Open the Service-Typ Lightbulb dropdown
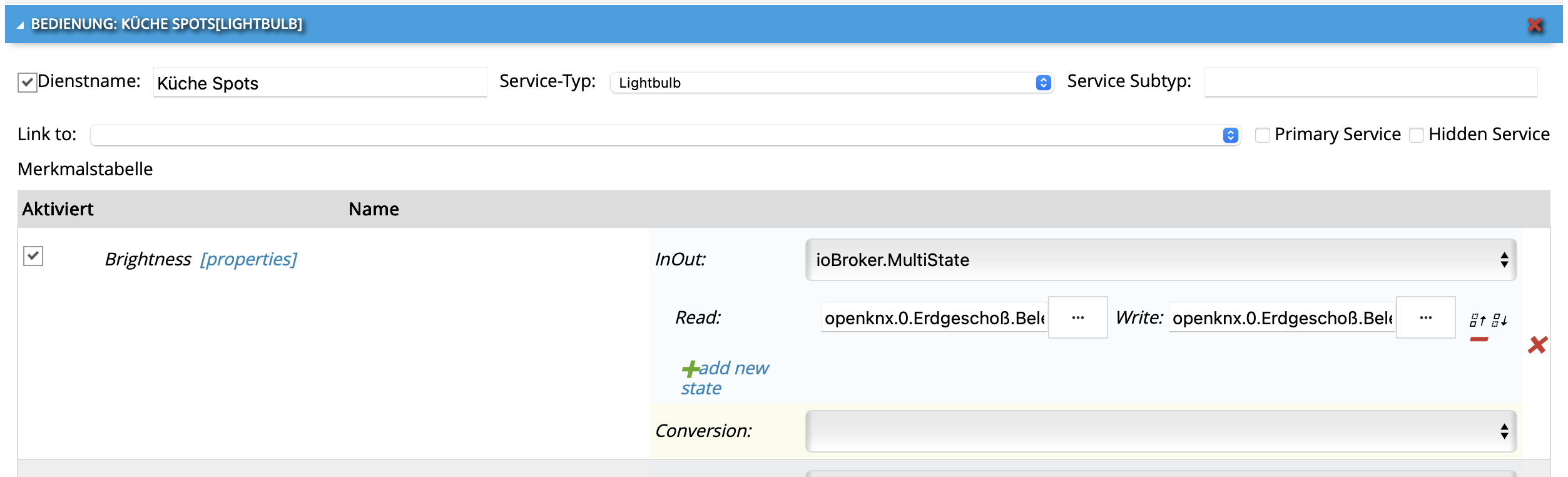The height and width of the screenshot is (477, 1568). coord(832,83)
